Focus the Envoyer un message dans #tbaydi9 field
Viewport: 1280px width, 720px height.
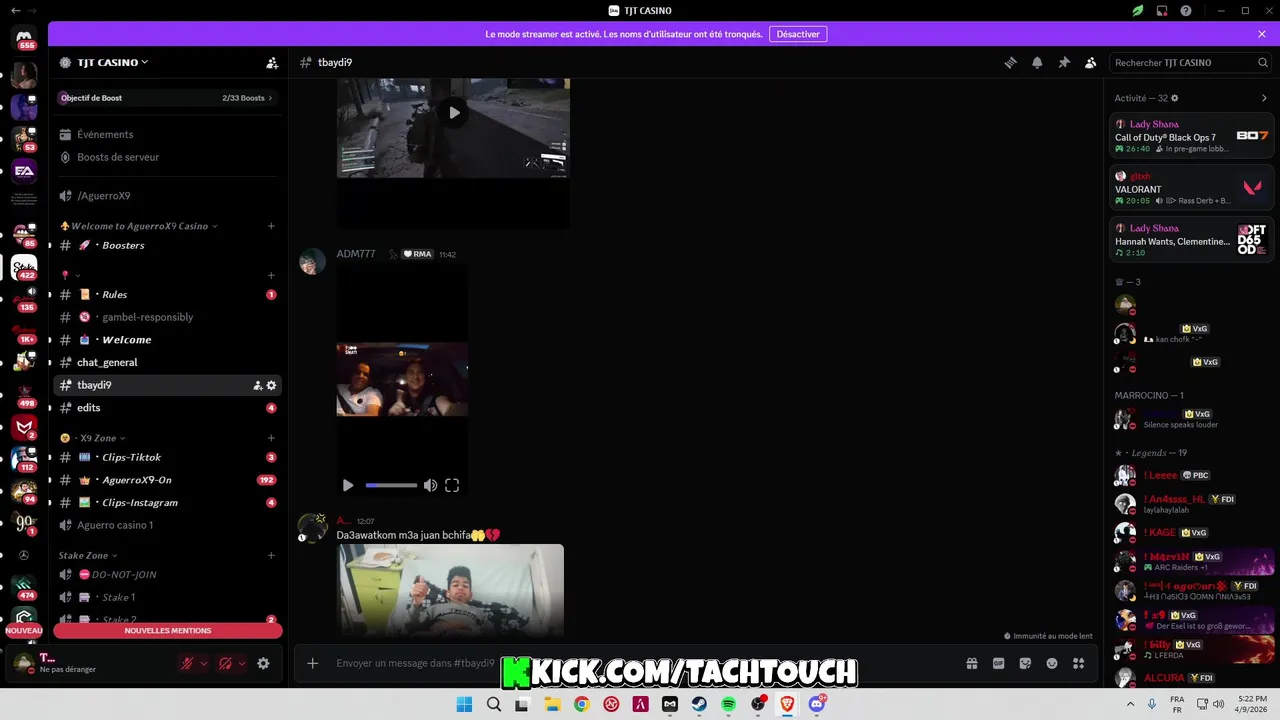(x=640, y=663)
